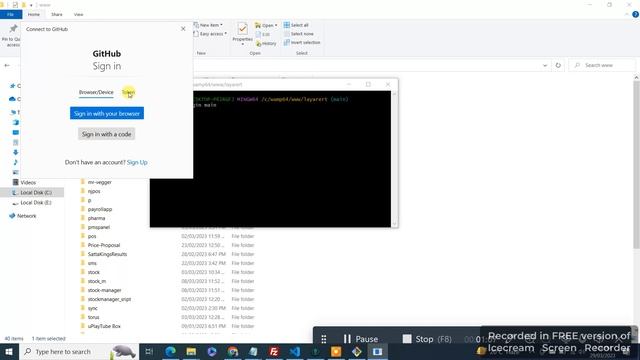
Task: Click the Edit ribbon item
Action: point(263,34)
